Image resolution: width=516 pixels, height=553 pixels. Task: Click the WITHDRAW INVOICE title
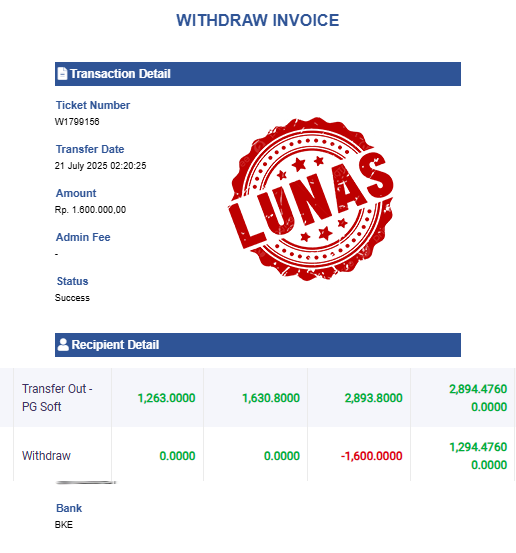pyautogui.click(x=258, y=20)
